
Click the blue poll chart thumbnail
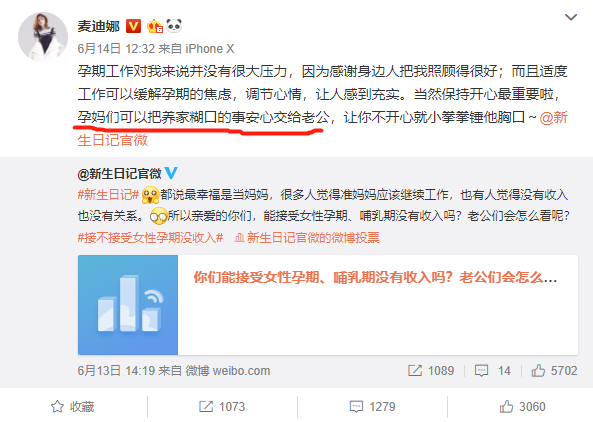128,305
